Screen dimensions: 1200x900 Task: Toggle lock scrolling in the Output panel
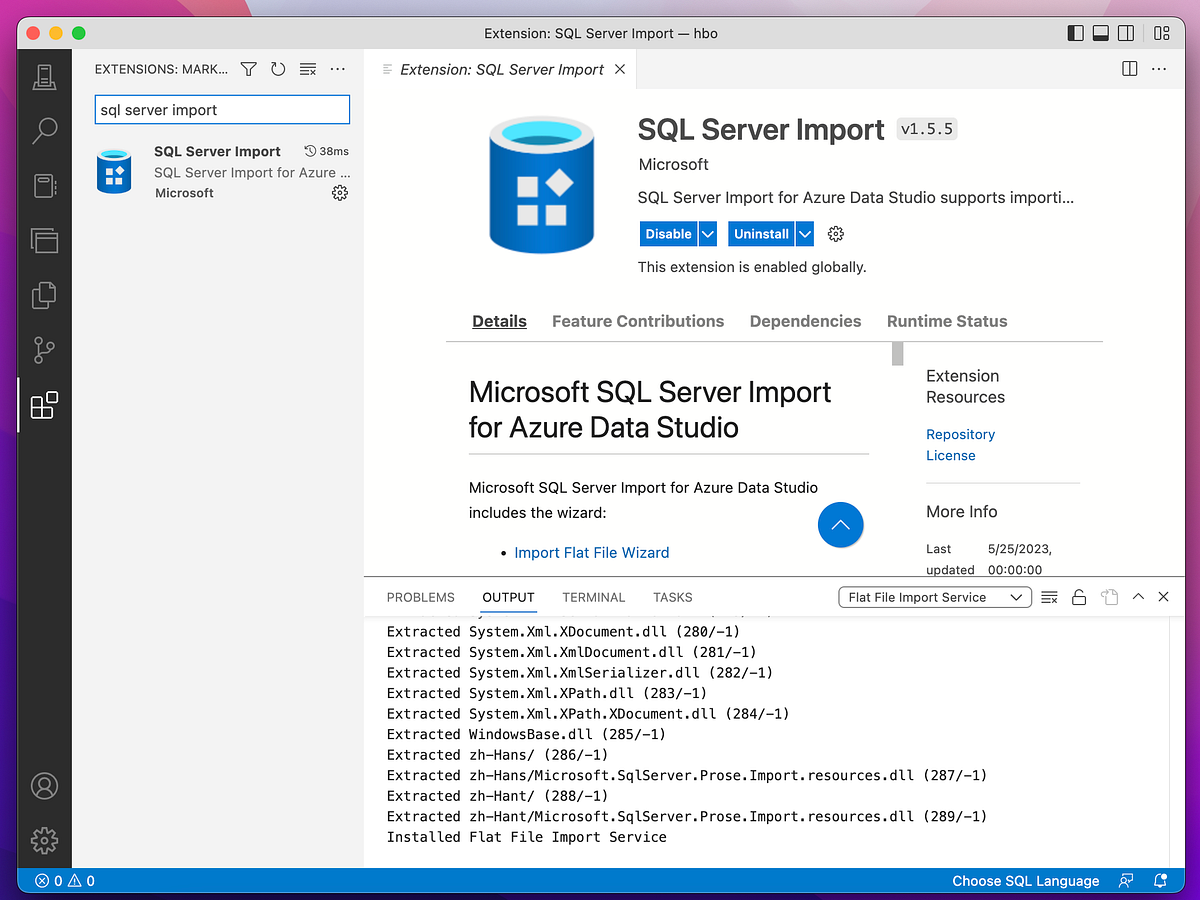[1079, 597]
